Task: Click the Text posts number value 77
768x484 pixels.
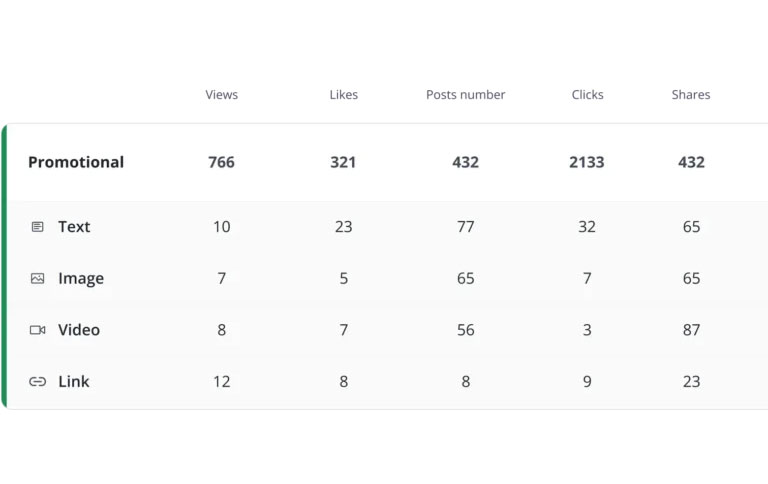Action: (465, 227)
